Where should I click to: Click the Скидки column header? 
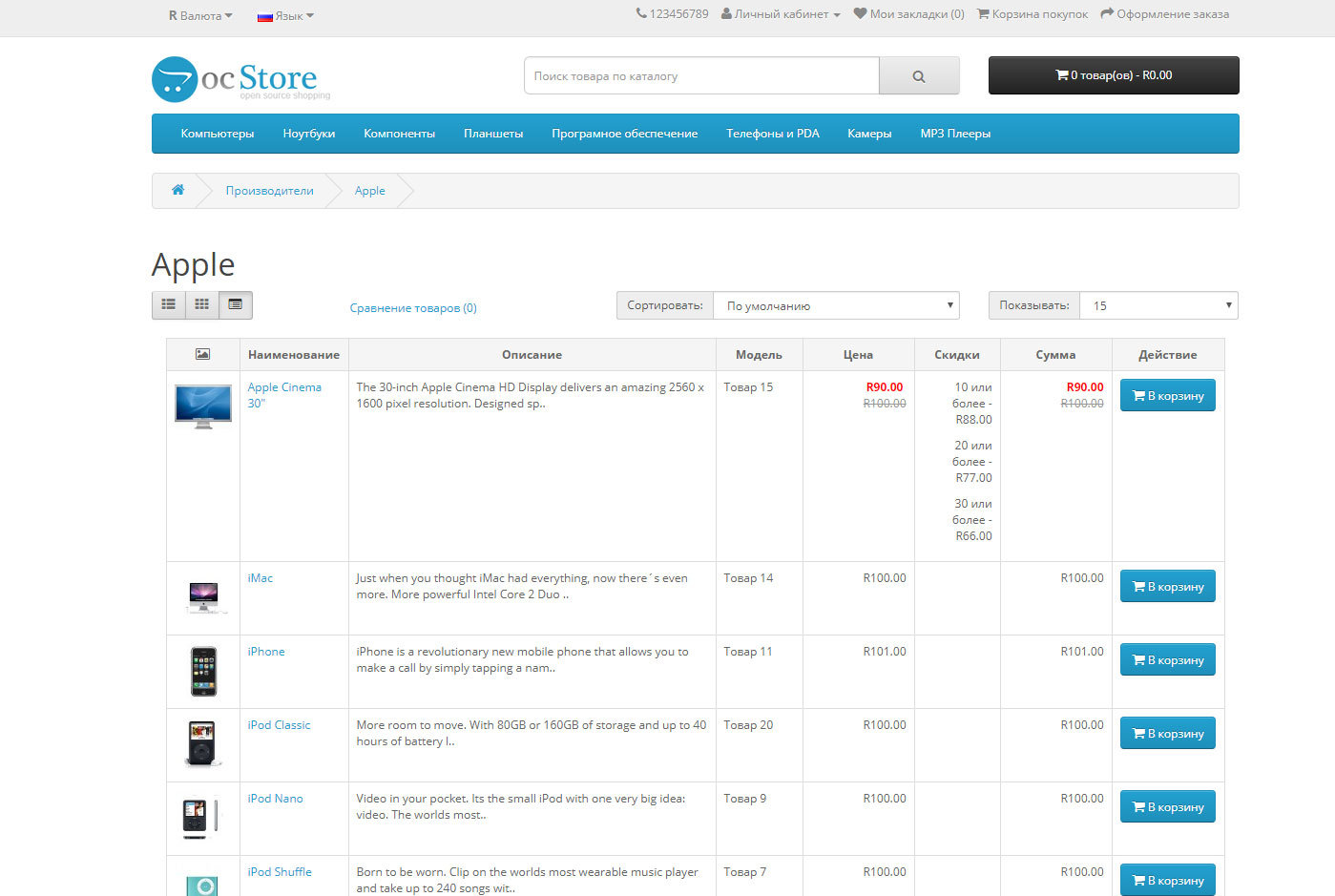coord(957,355)
